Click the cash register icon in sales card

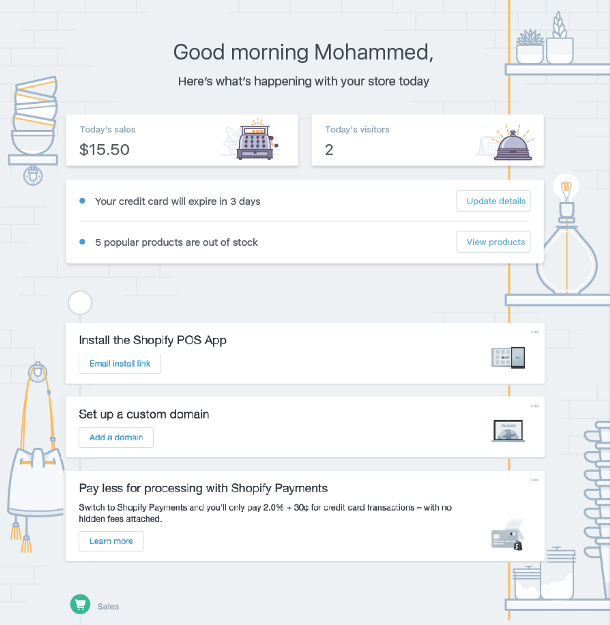click(x=251, y=141)
